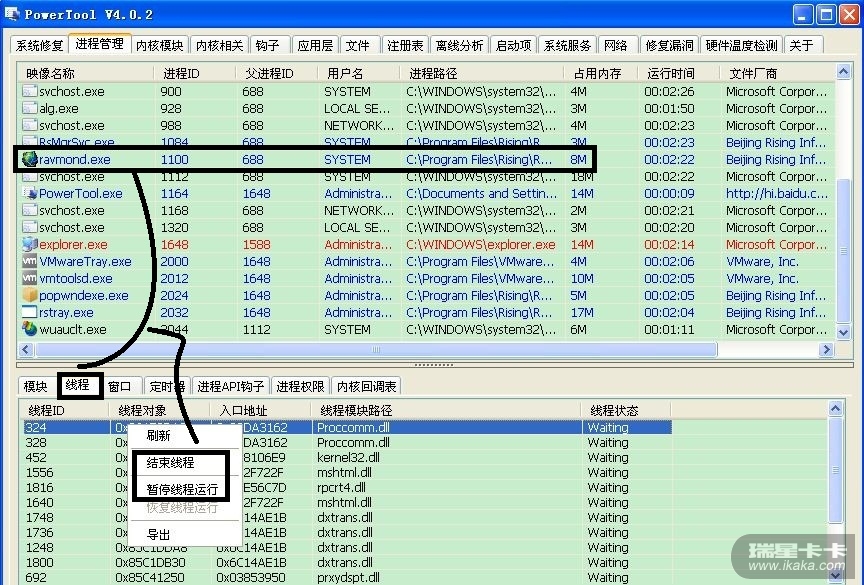Click the wuauclt.exe update icon
Viewport: 864px width, 585px height.
pyautogui.click(x=30, y=329)
